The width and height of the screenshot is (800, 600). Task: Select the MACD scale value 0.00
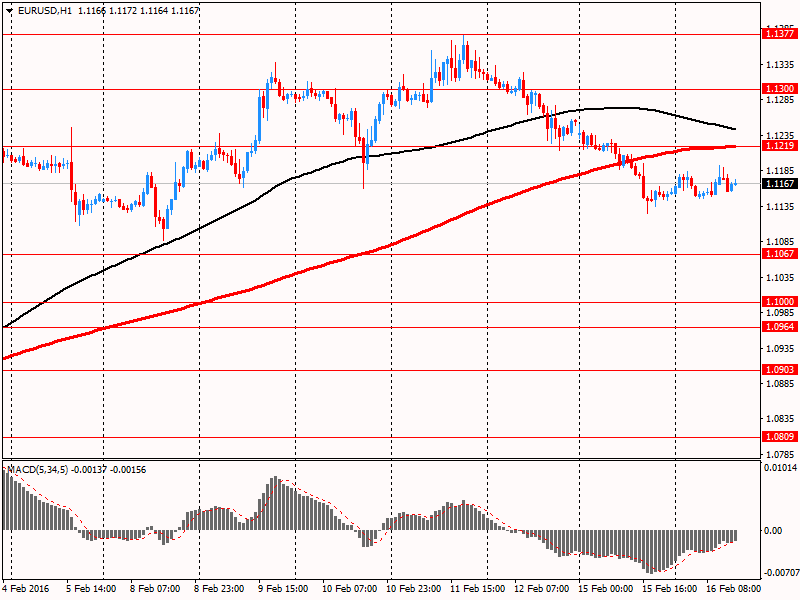tap(773, 531)
